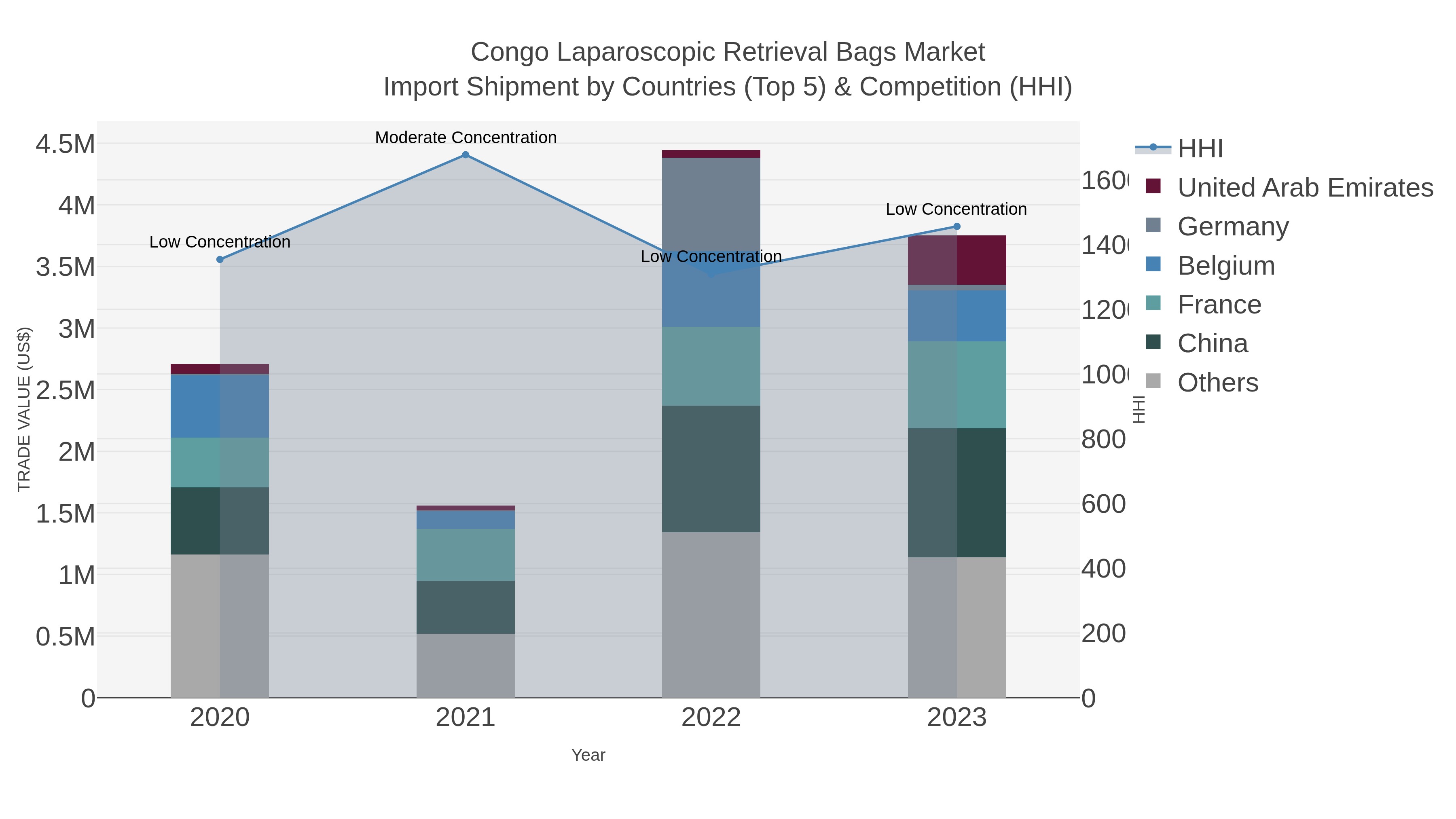The image size is (1456, 819).
Task: Click the Germany slate legend swatch
Action: pos(1153,225)
